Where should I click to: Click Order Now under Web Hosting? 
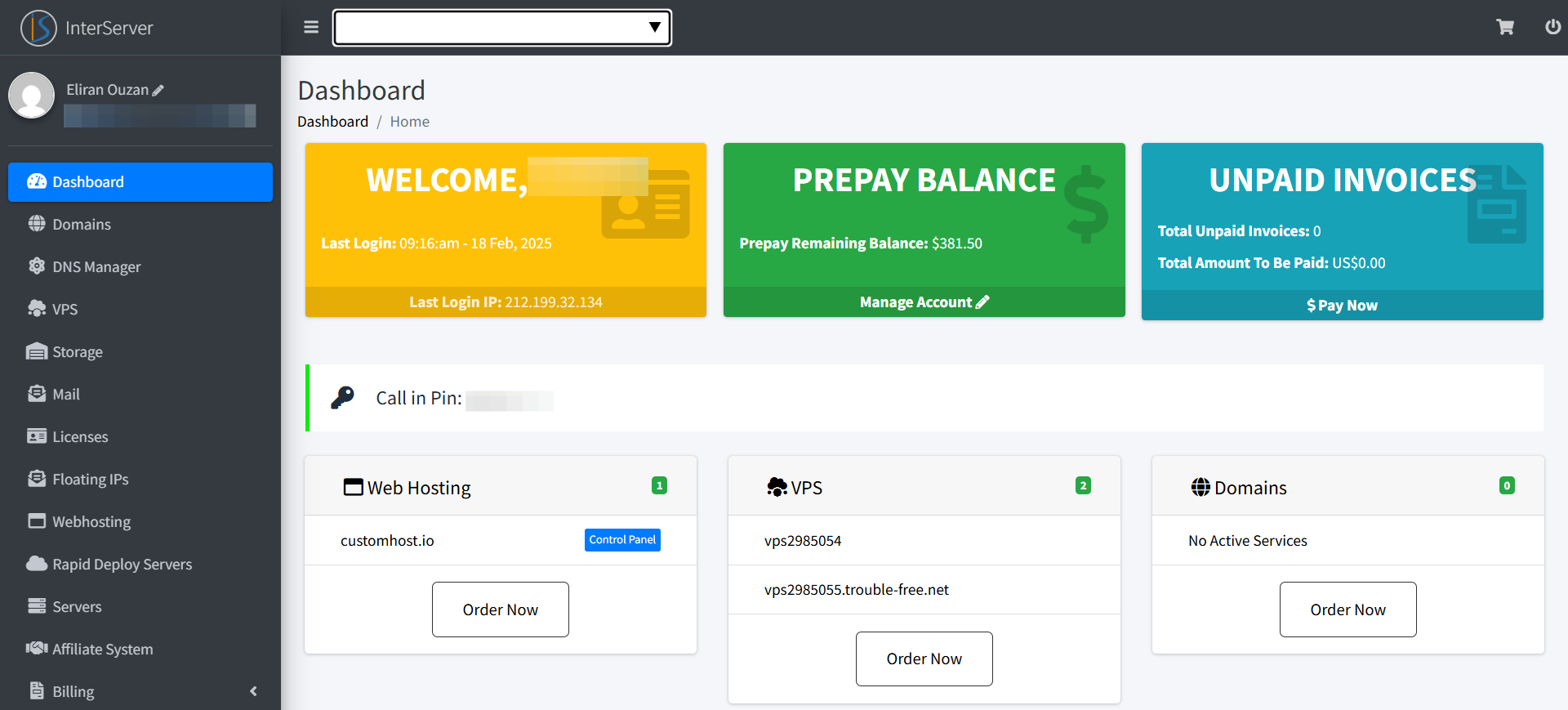[x=501, y=610]
